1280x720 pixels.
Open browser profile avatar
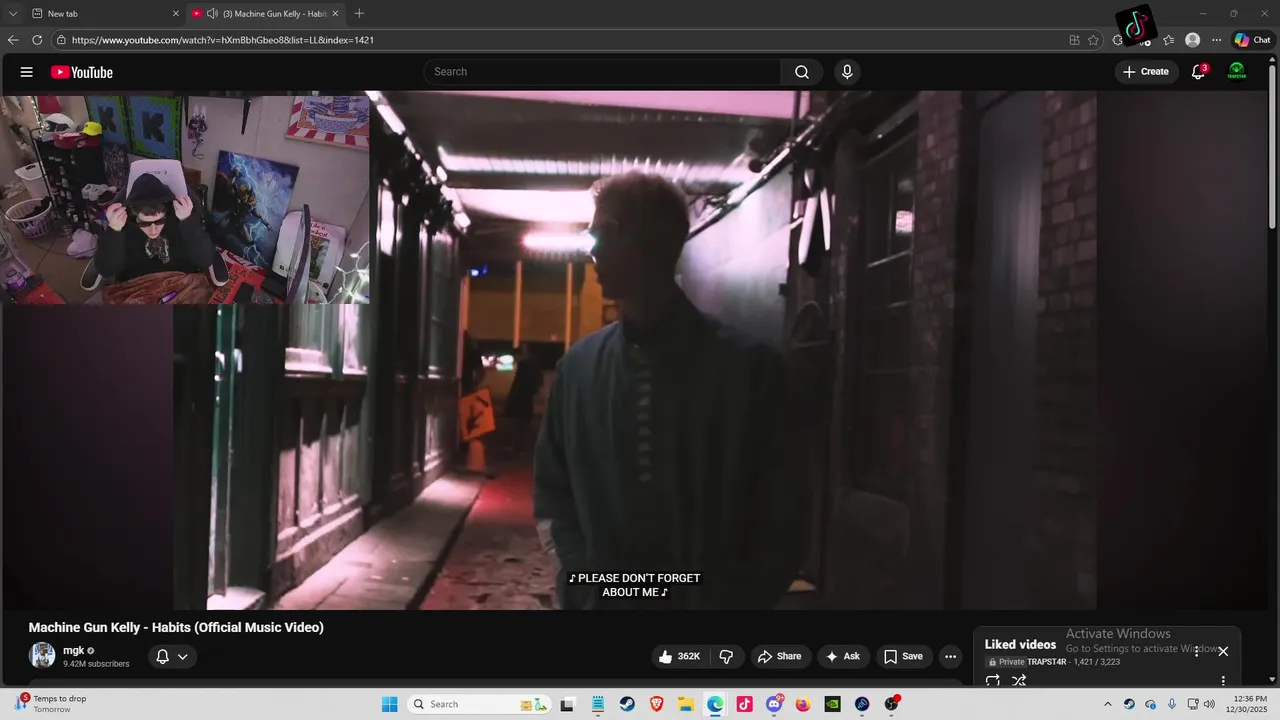click(x=1192, y=40)
